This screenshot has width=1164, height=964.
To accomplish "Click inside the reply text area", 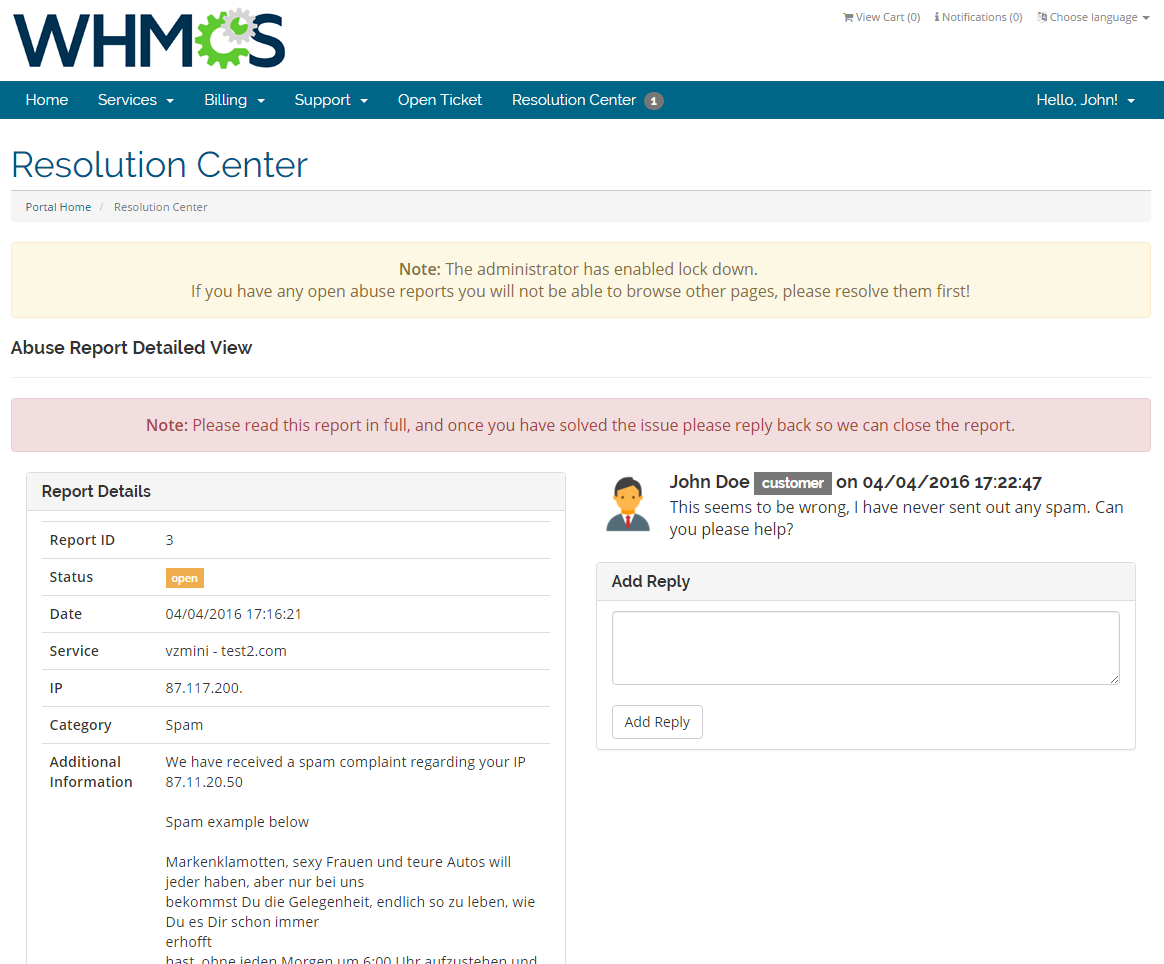I will 865,648.
